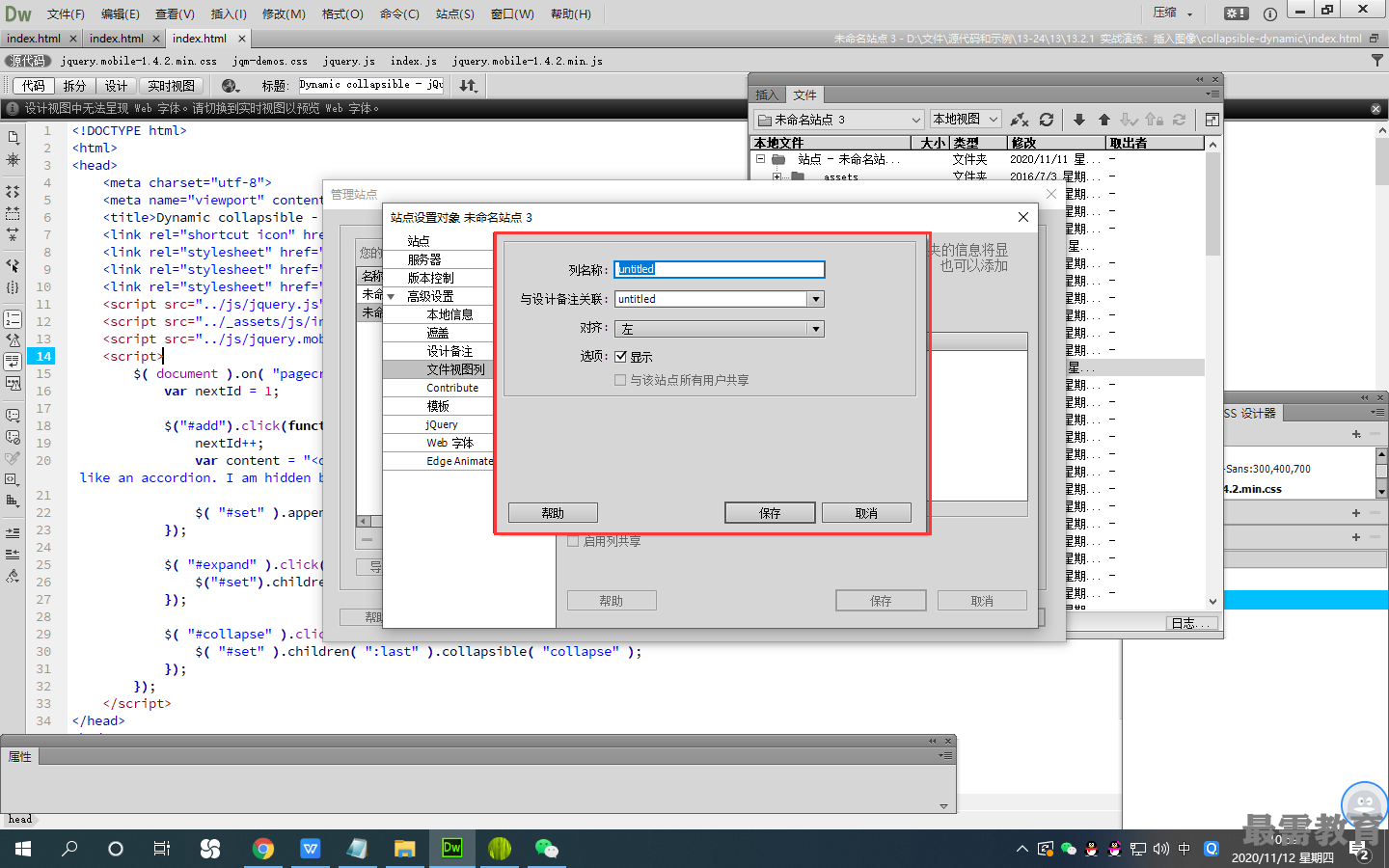
Task: Click 列名称 input field
Action: click(x=720, y=269)
